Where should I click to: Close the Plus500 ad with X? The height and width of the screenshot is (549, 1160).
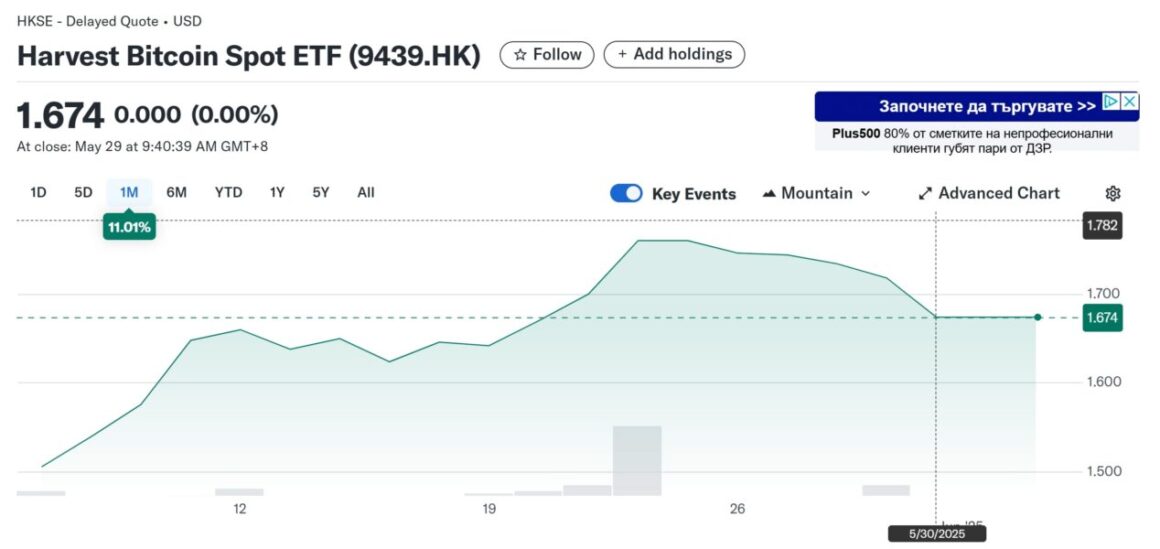pyautogui.click(x=1129, y=102)
